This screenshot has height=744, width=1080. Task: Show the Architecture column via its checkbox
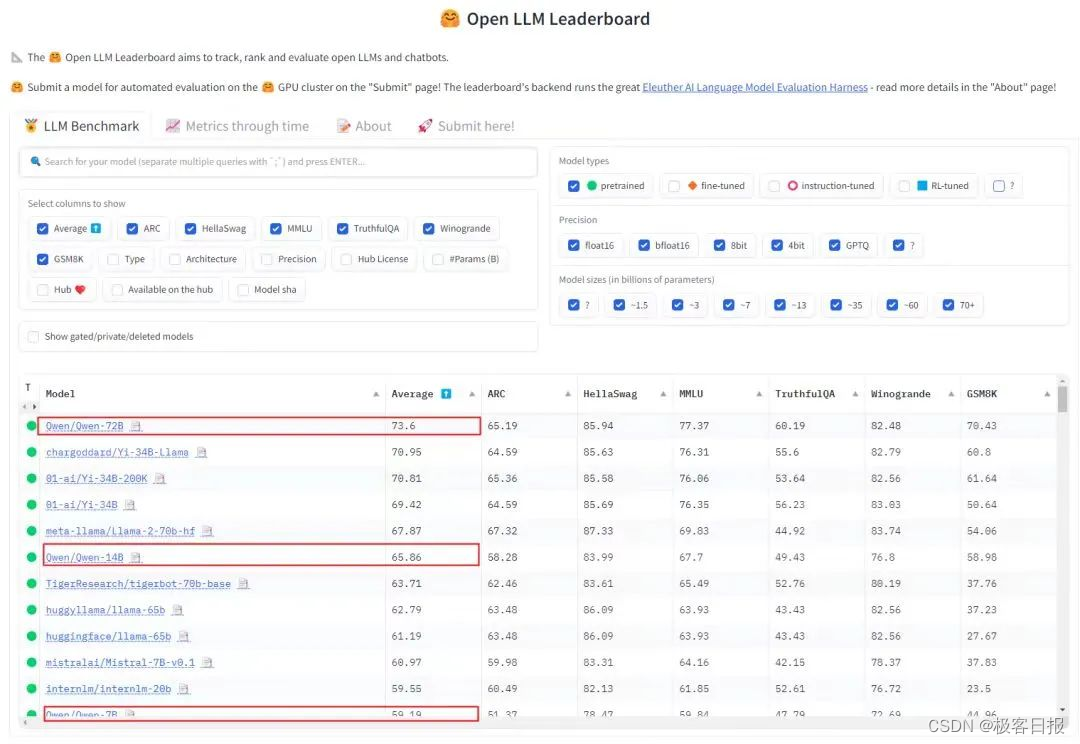(174, 259)
